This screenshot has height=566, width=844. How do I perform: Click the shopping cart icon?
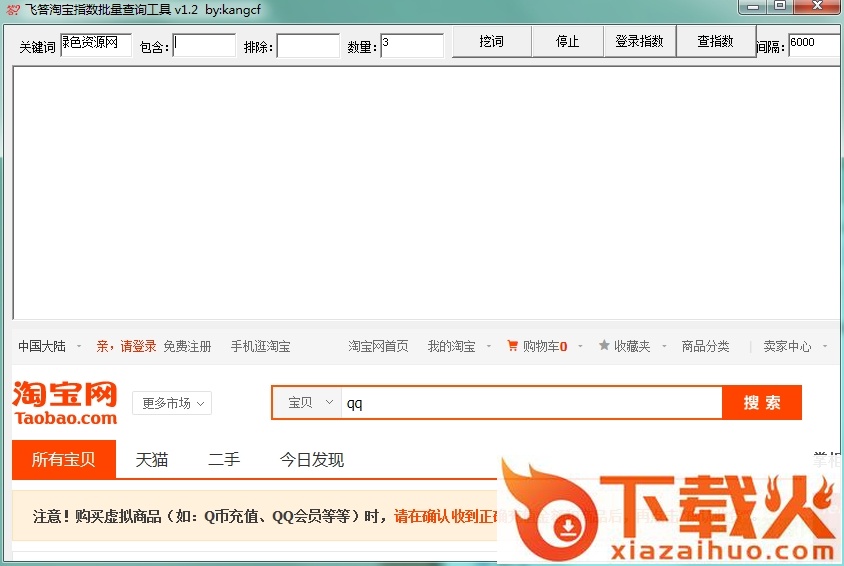pyautogui.click(x=512, y=345)
